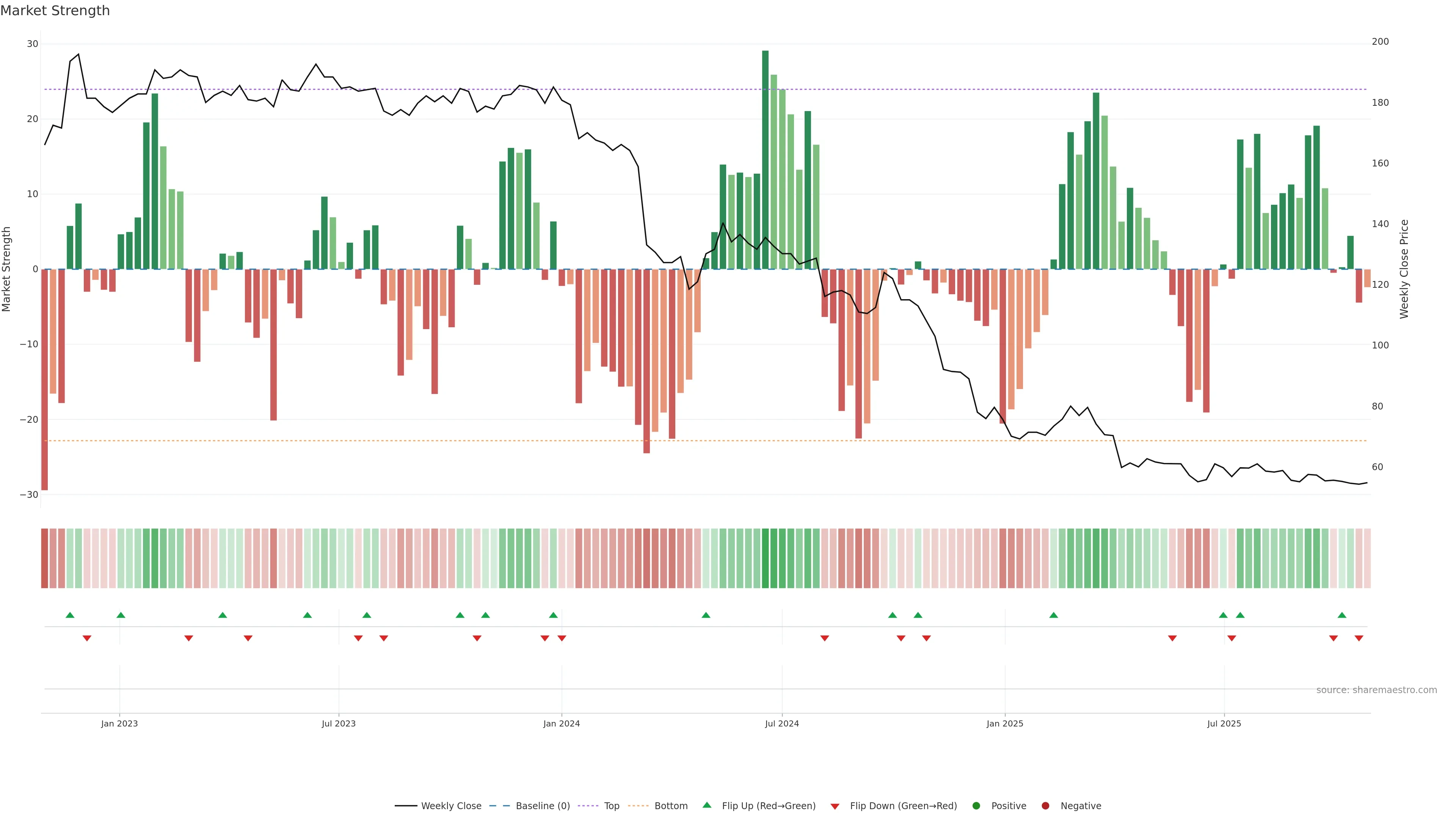
Task: Click the darkest green heatmap cell near Jul 2024
Action: coord(765,559)
